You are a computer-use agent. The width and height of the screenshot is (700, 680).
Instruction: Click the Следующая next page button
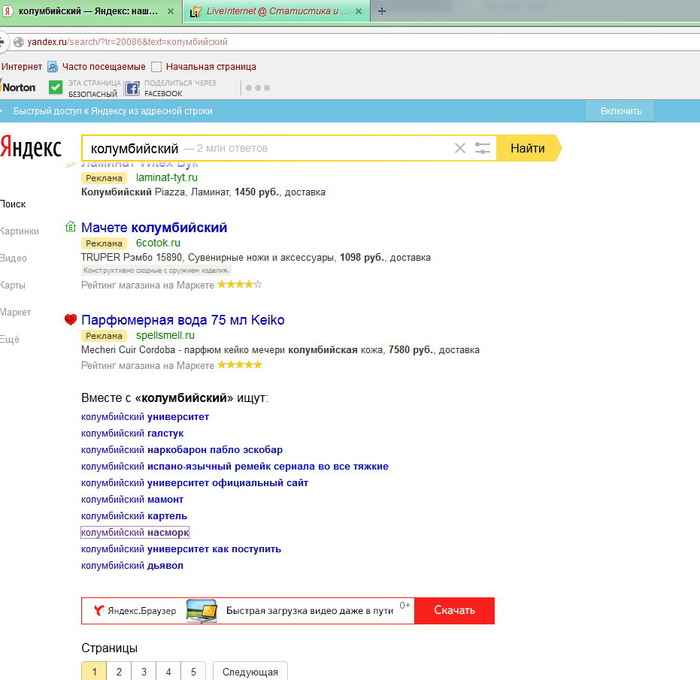[250, 672]
